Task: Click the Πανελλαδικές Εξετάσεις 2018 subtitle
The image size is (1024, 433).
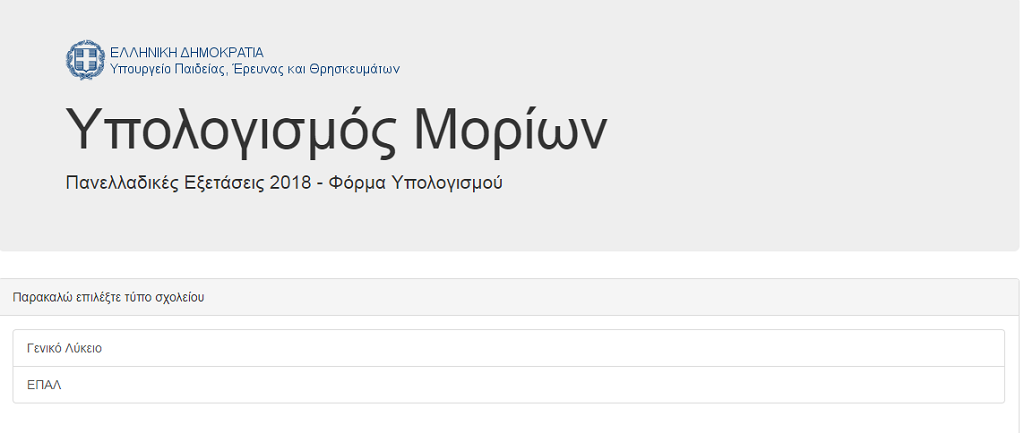Action: click(284, 182)
